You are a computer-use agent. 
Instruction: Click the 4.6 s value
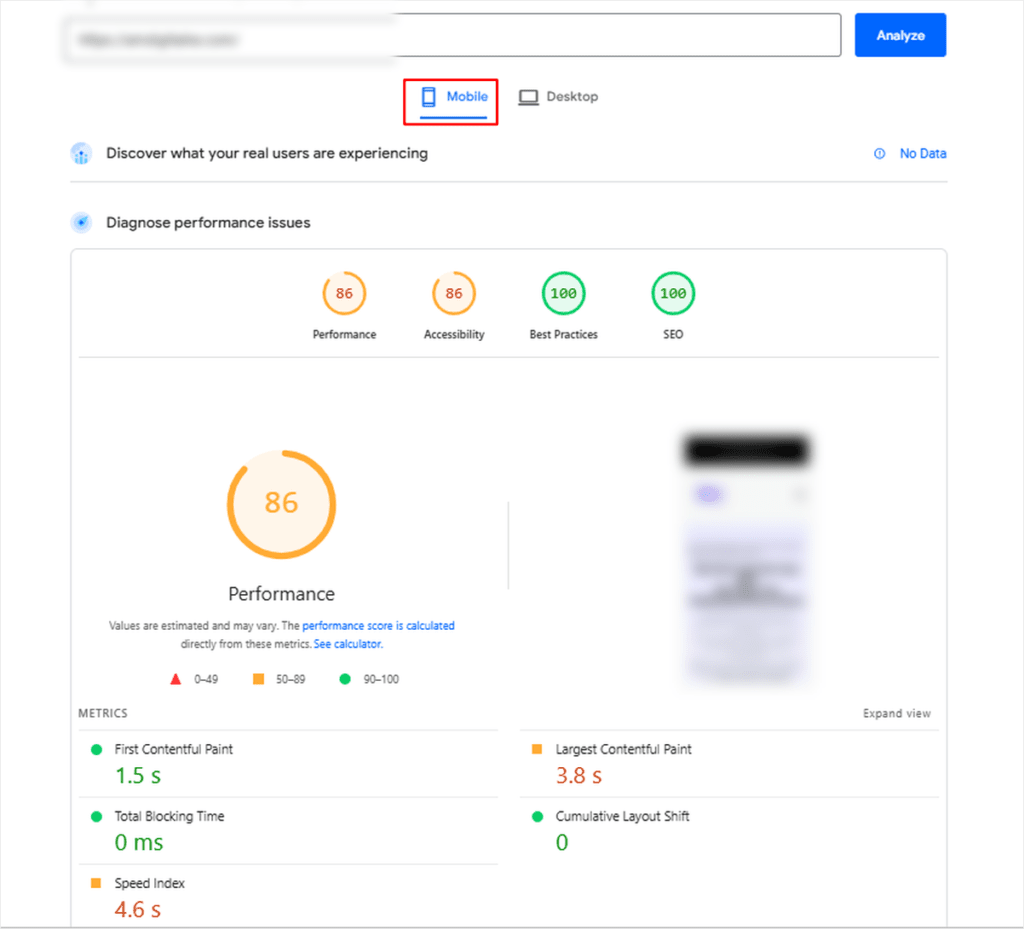coord(138,909)
